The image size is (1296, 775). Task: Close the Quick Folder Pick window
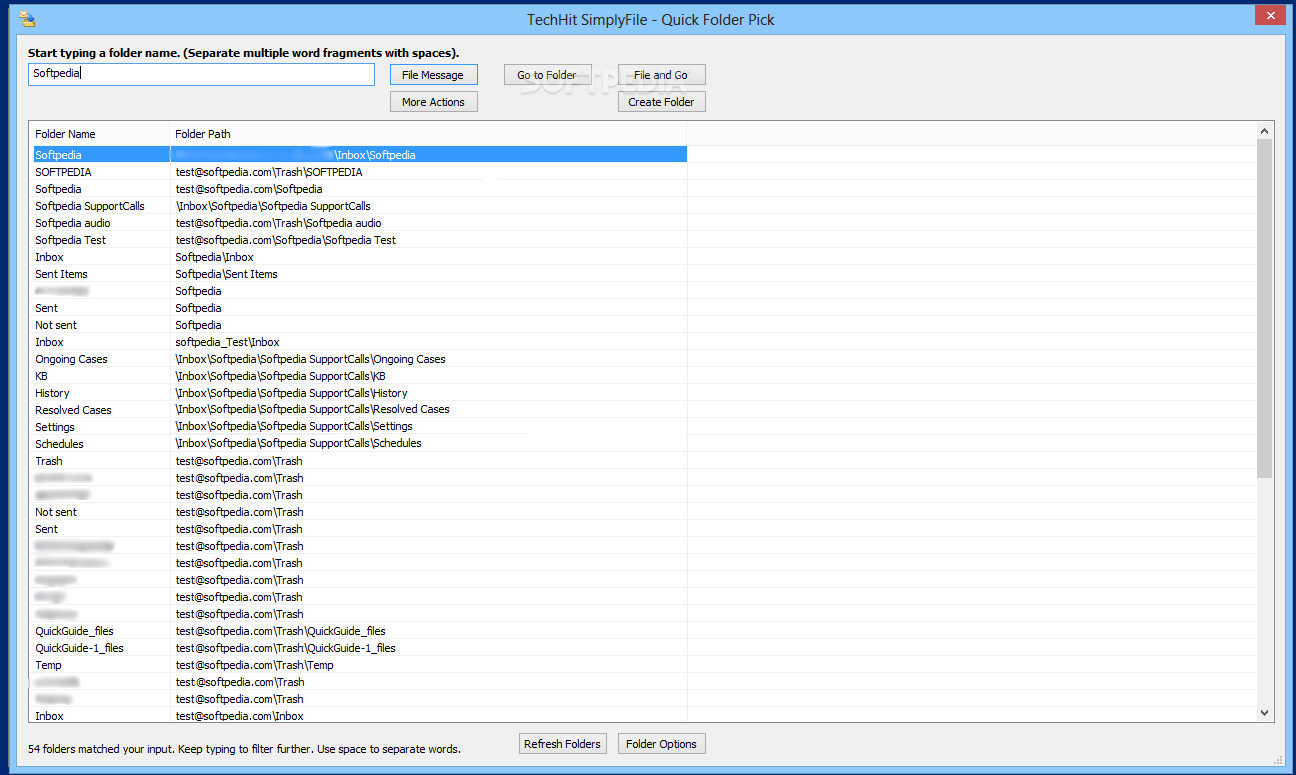(x=1270, y=15)
